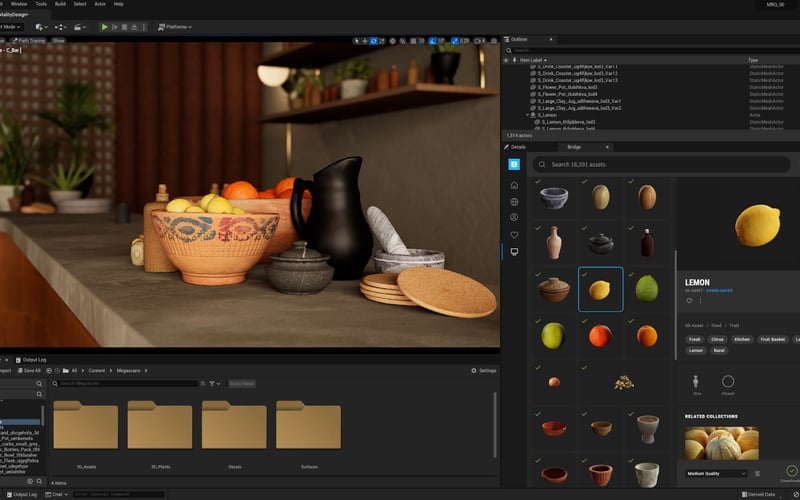Open the Add content quick-add dropdown

coord(42,27)
